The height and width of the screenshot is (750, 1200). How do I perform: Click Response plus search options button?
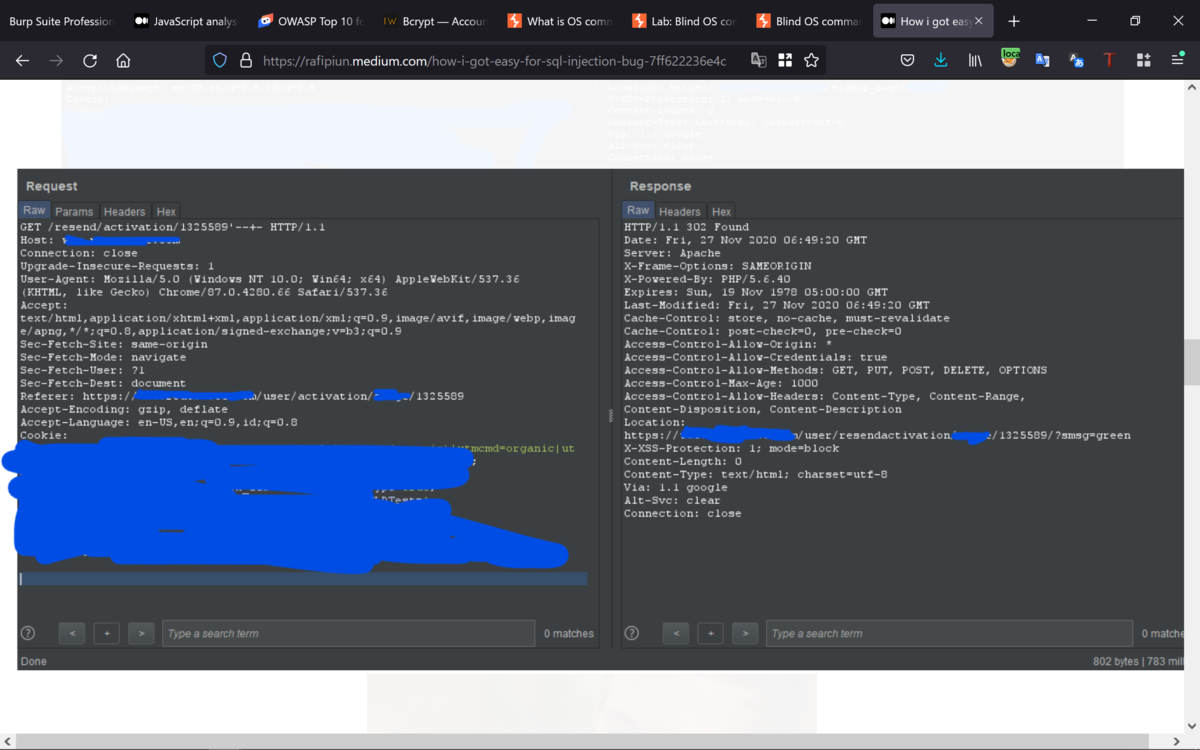coord(710,633)
